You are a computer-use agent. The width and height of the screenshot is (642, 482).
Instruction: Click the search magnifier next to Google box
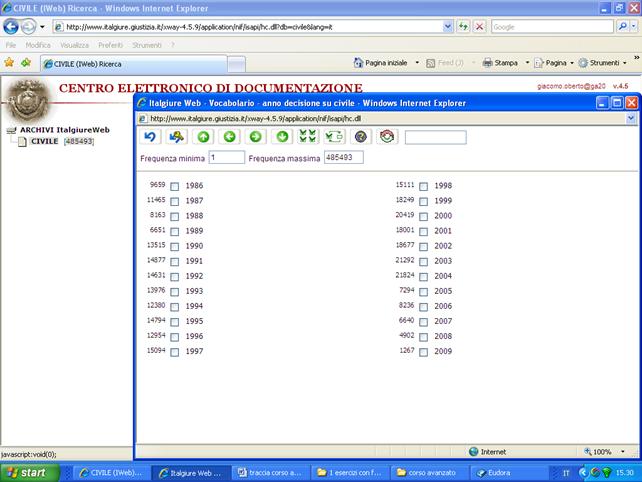click(x=622, y=27)
